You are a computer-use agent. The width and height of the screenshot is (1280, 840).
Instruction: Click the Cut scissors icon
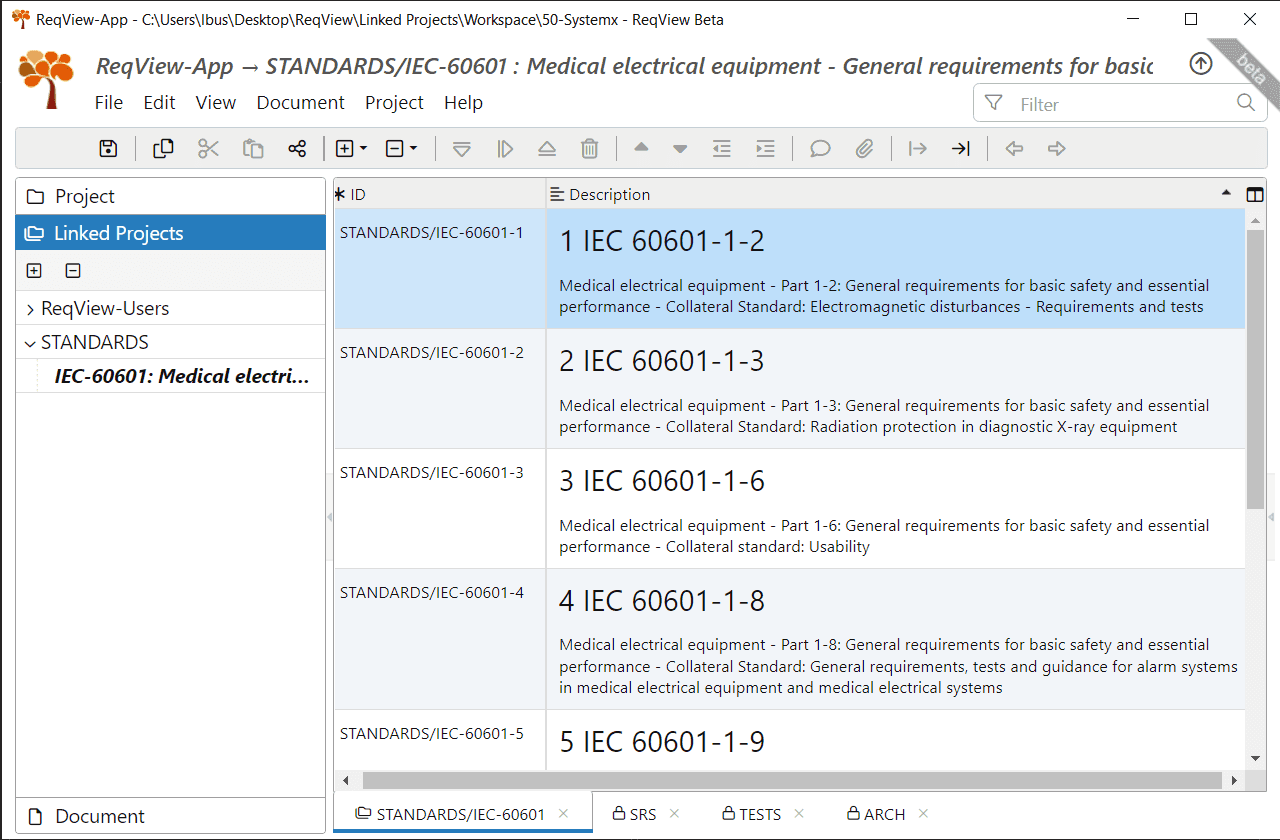pos(208,149)
